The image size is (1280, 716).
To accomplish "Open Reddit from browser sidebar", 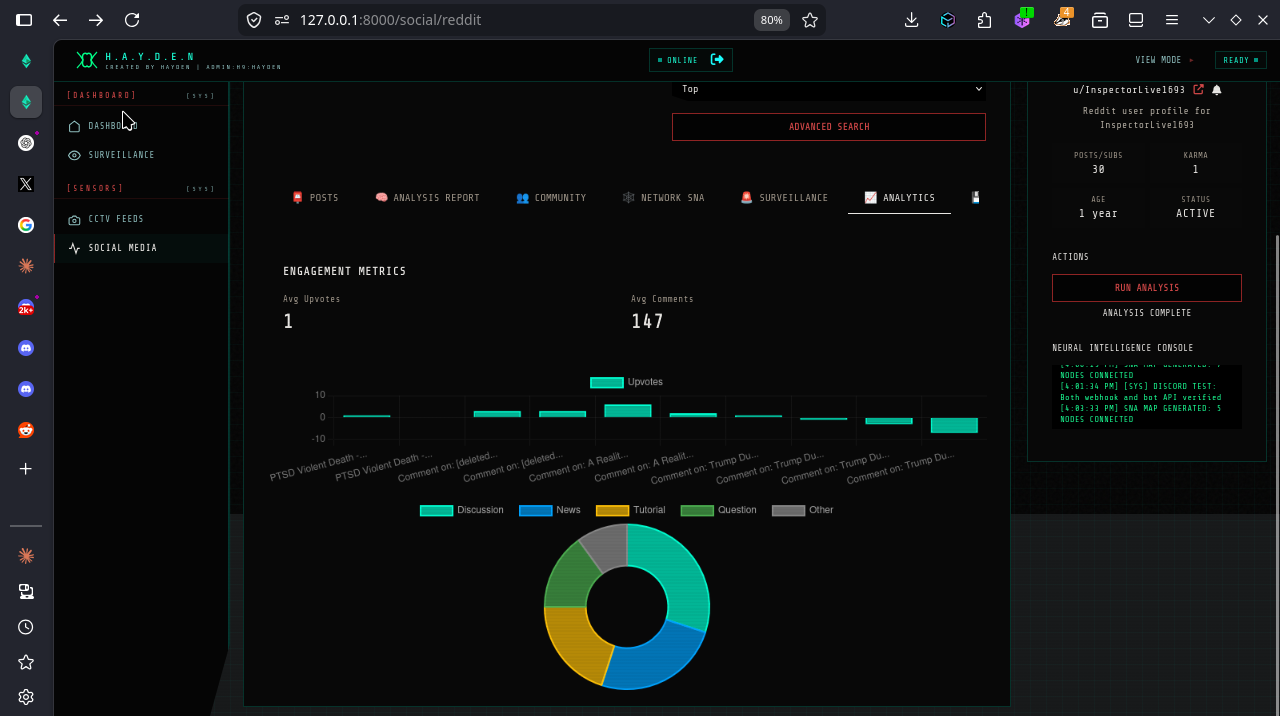I will (x=26, y=430).
